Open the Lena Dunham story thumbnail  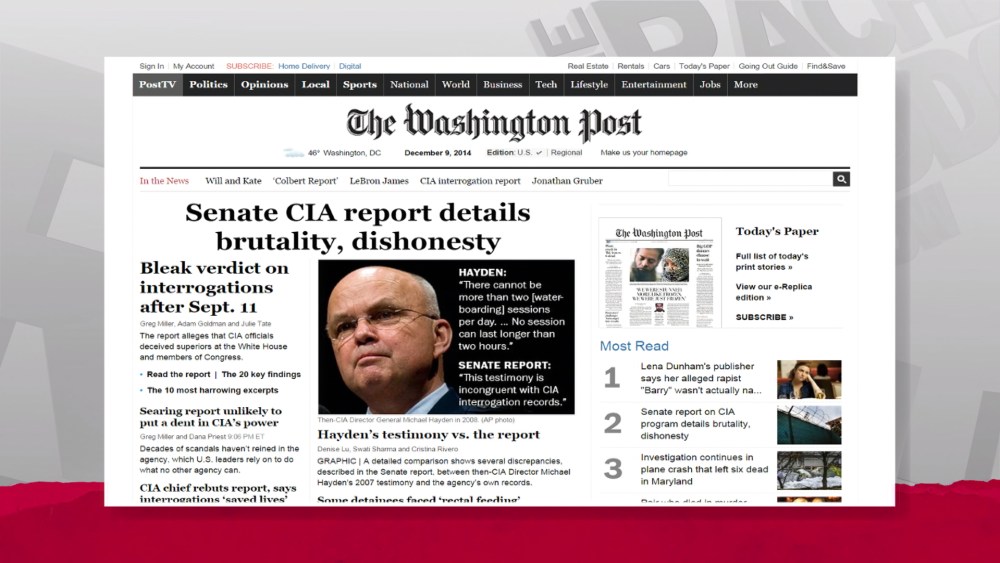(x=809, y=379)
